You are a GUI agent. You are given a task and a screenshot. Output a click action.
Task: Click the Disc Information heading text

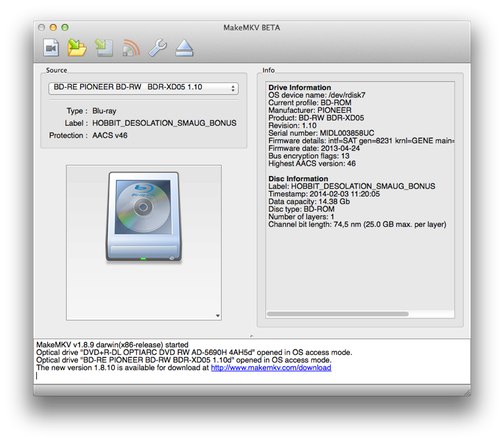tap(298, 178)
